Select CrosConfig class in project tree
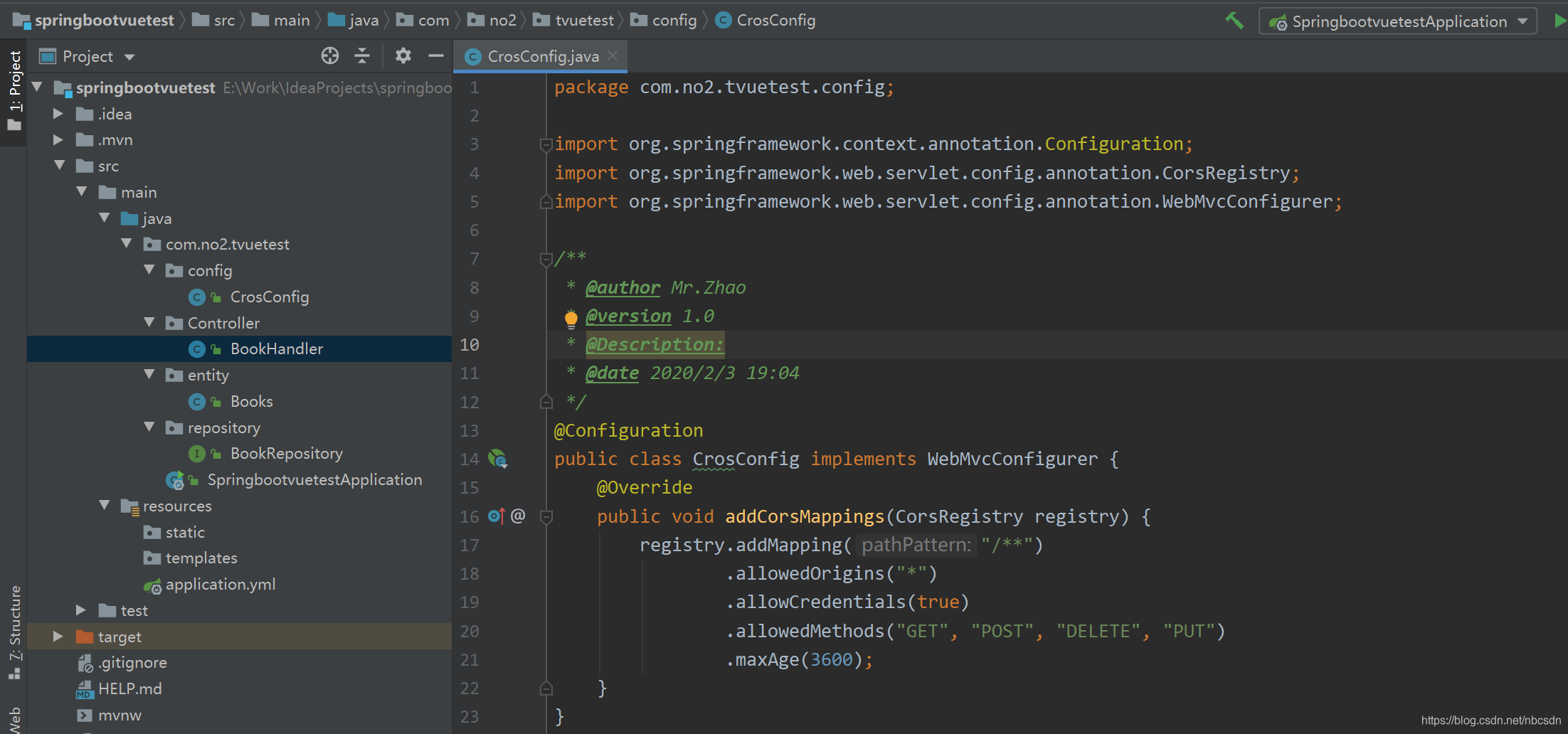Screen dimensions: 1568x734 click(x=269, y=297)
